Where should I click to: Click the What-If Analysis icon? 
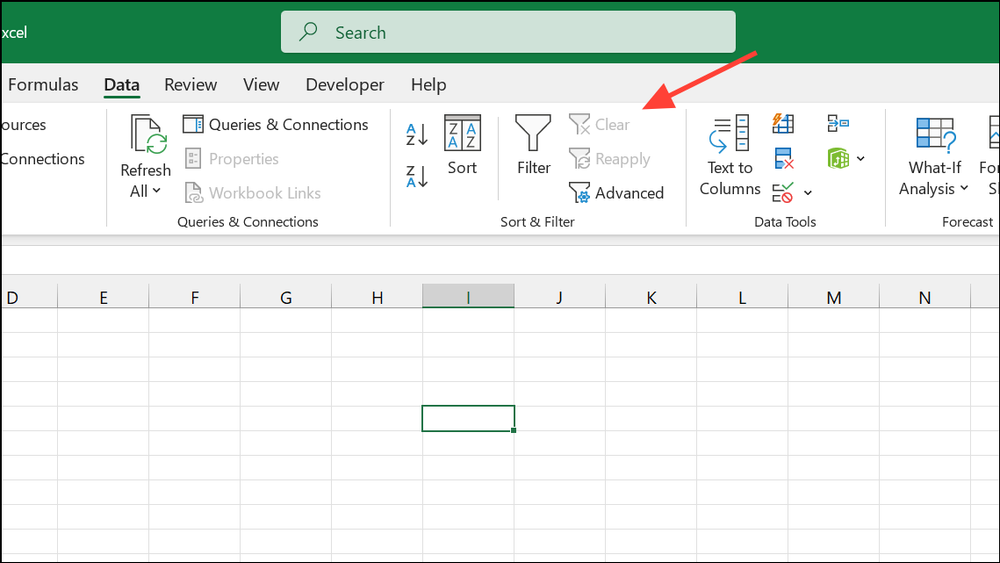point(936,134)
